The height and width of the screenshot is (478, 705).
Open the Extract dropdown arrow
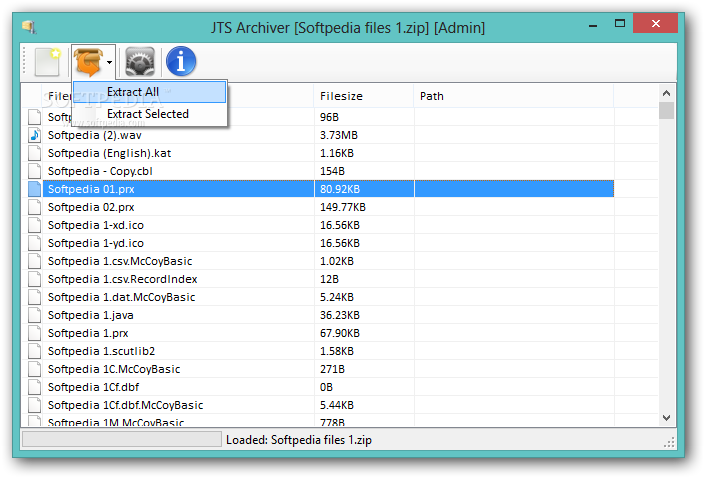click(x=109, y=62)
